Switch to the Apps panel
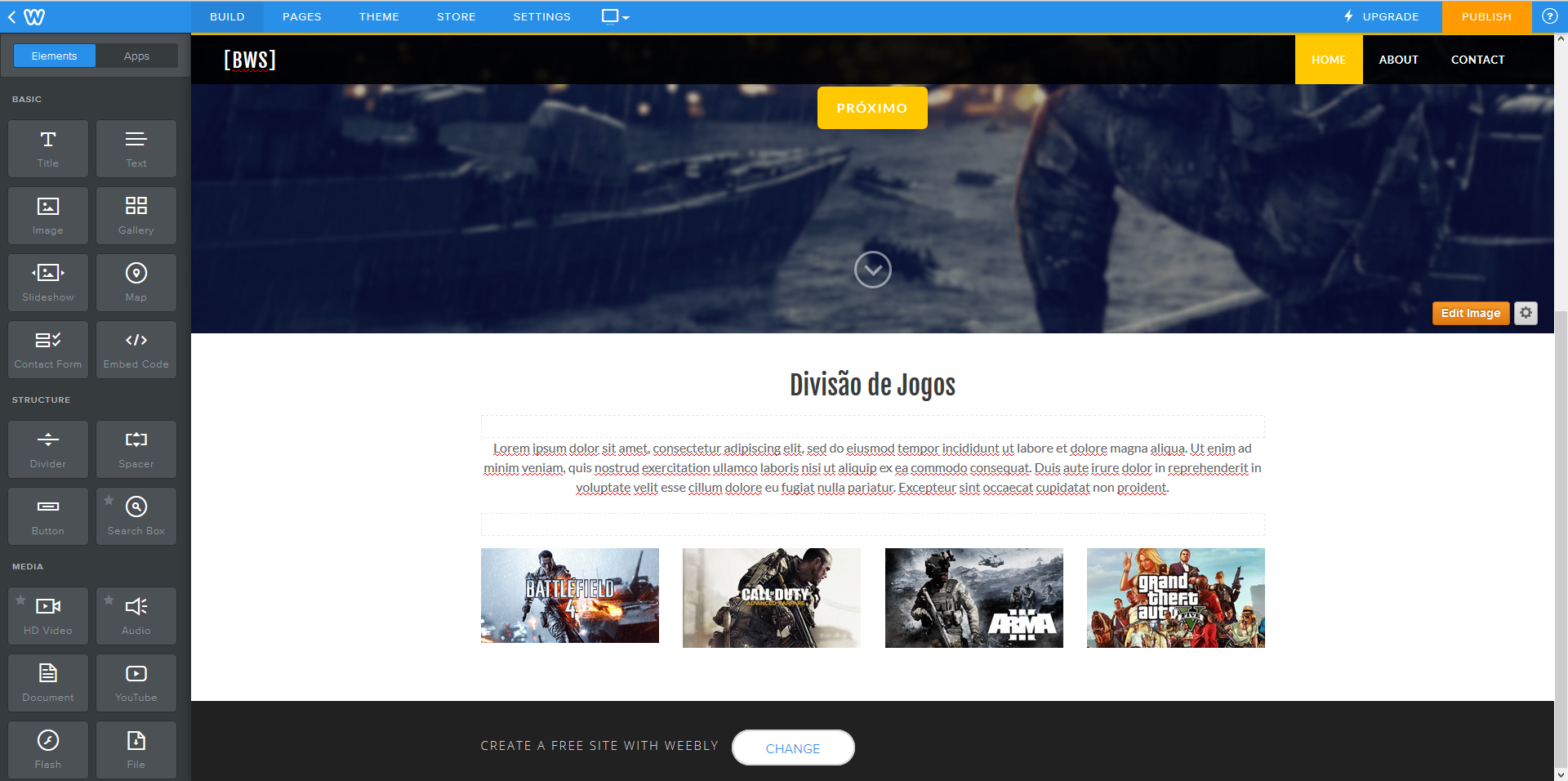This screenshot has width=1568, height=781. pos(137,56)
